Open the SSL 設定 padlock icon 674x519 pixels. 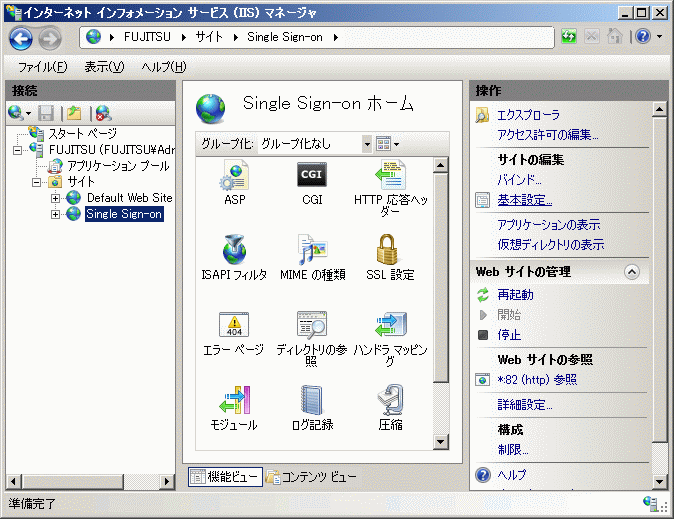(387, 250)
